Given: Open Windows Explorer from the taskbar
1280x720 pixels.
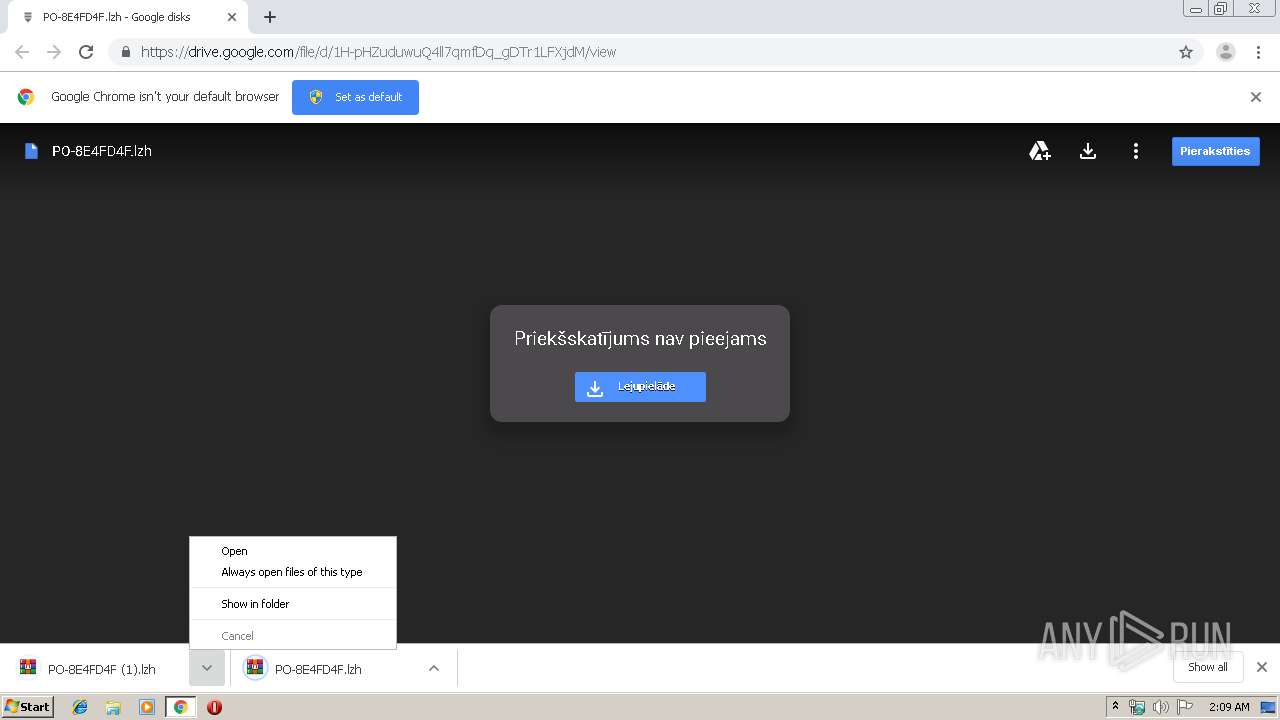Looking at the screenshot, I should tap(113, 707).
